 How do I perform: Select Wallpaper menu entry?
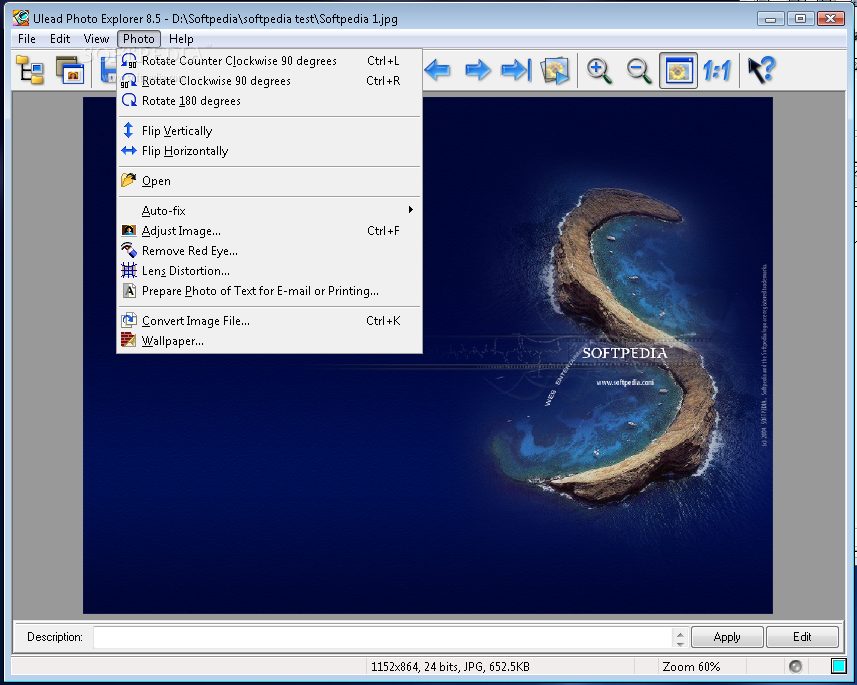tap(269, 341)
